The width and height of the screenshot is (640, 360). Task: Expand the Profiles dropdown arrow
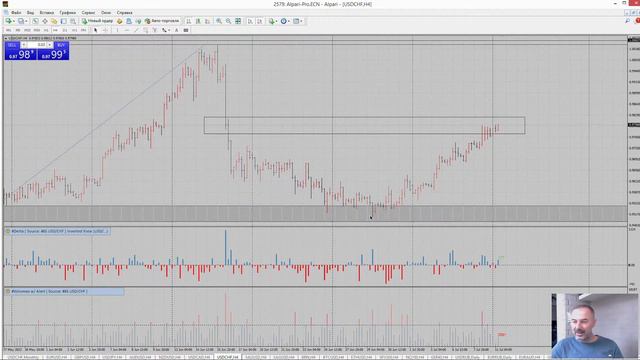[26, 21]
